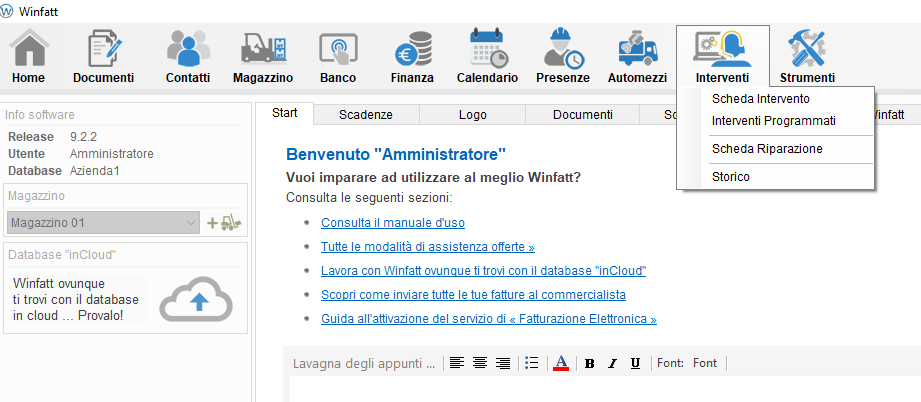Click the Utente Amministratore value
The width and height of the screenshot is (921, 402).
pyautogui.click(x=112, y=154)
